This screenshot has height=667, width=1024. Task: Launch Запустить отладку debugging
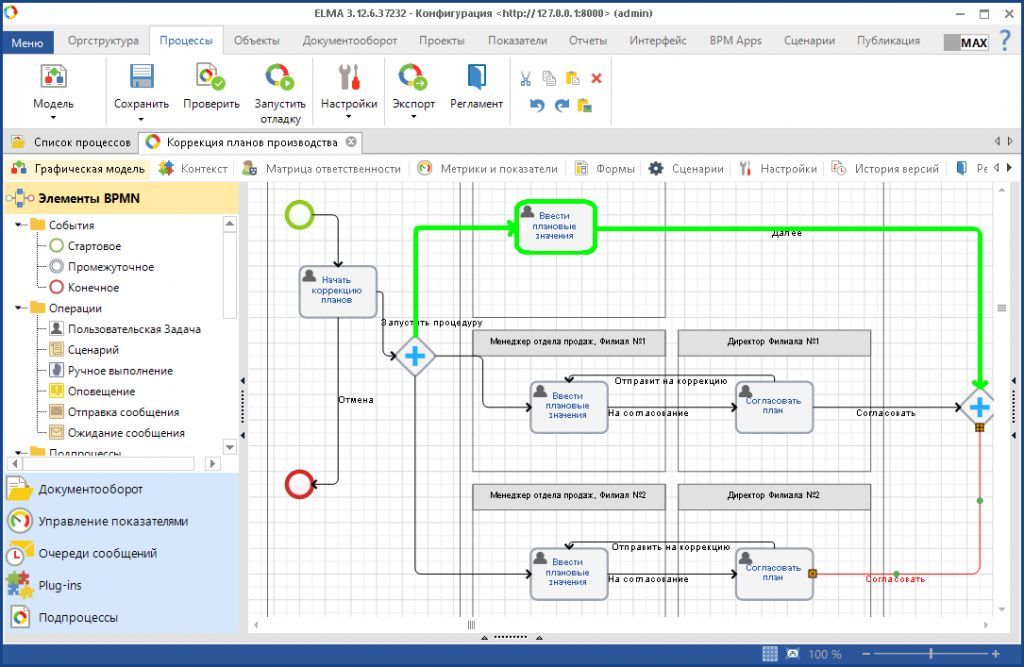click(280, 76)
